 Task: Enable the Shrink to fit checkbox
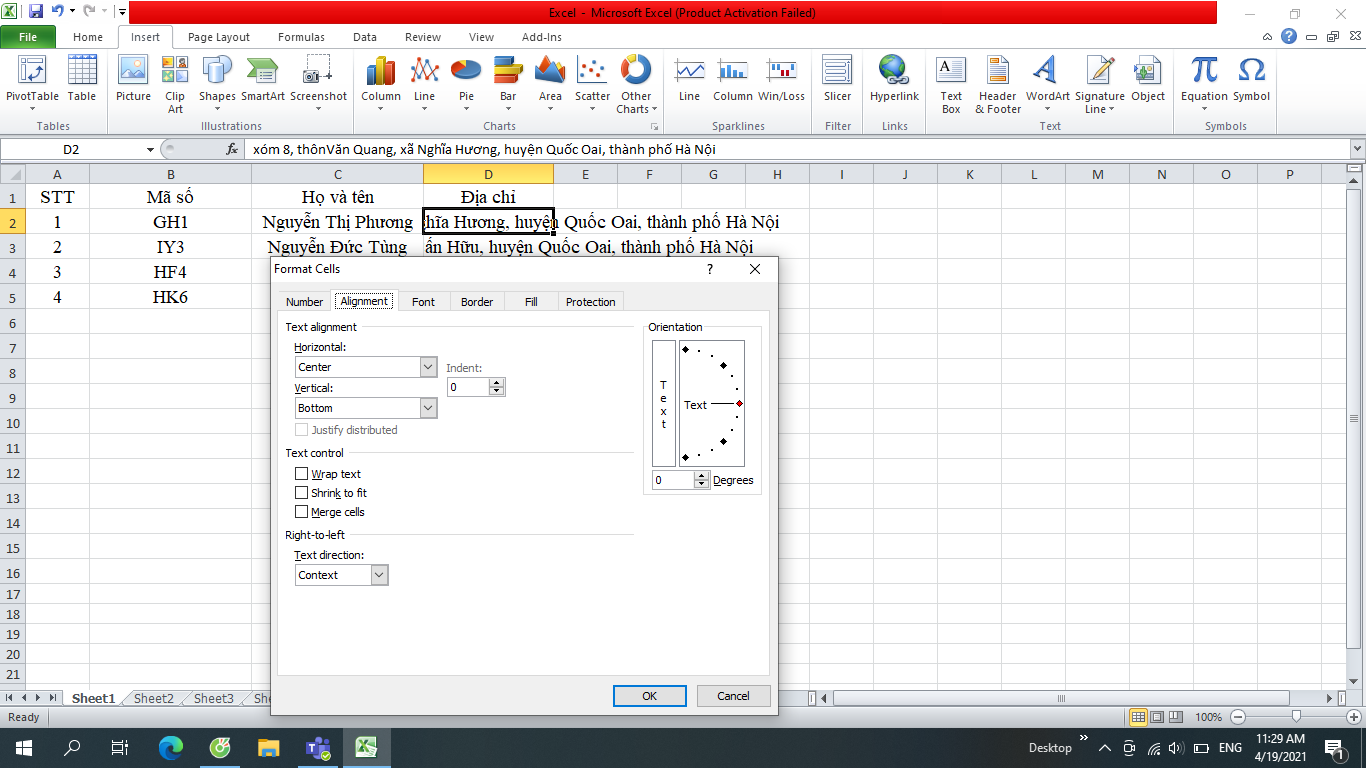[x=302, y=493]
